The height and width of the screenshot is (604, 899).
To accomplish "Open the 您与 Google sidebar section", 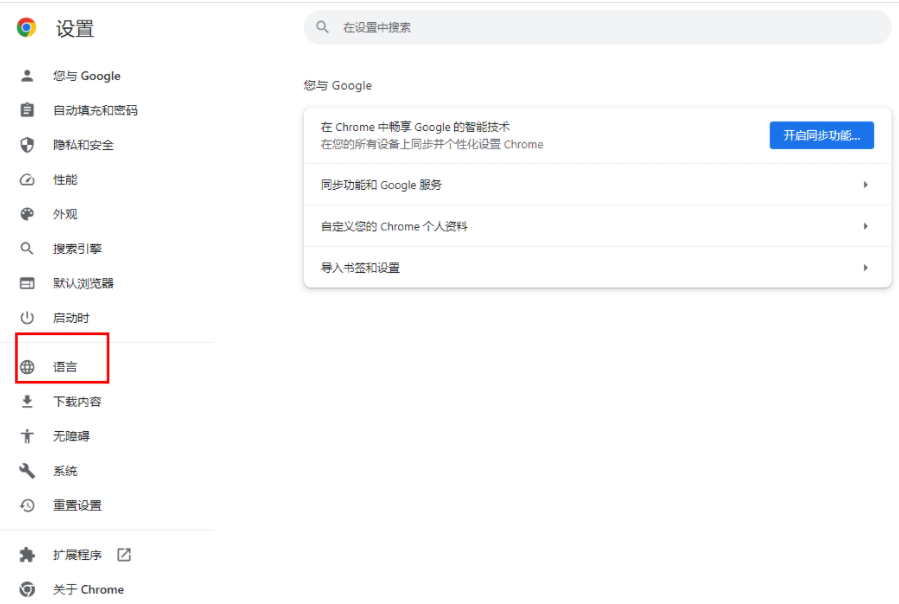I will [x=87, y=76].
